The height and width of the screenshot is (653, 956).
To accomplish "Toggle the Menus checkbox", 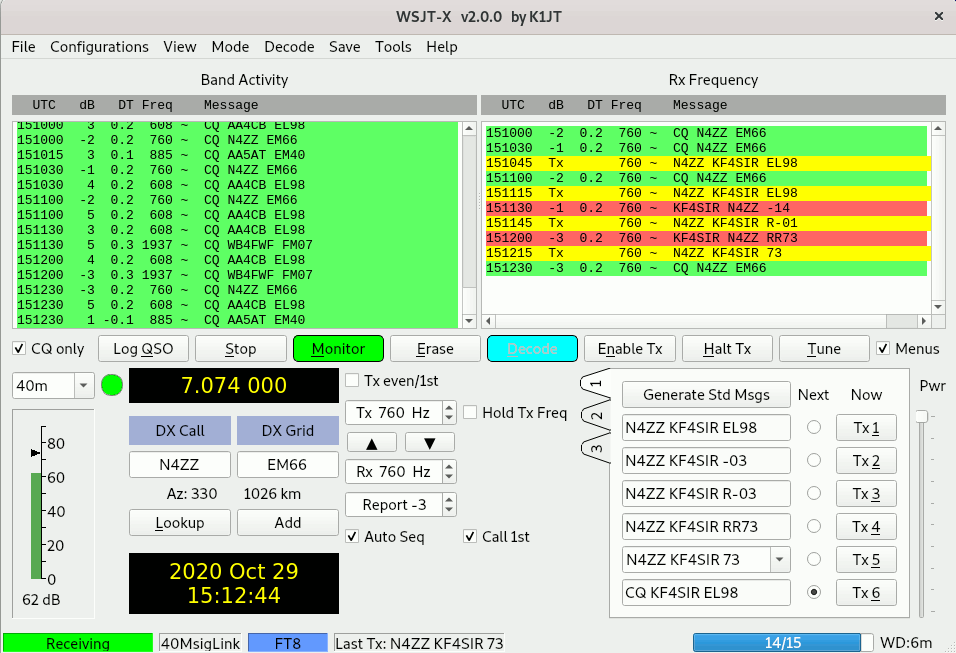I will [x=883, y=349].
